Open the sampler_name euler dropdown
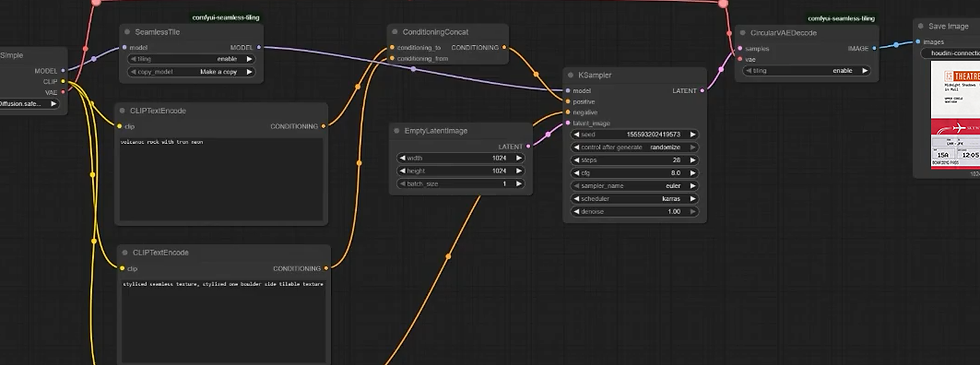Viewport: 980px width, 365px height. (x=635, y=186)
